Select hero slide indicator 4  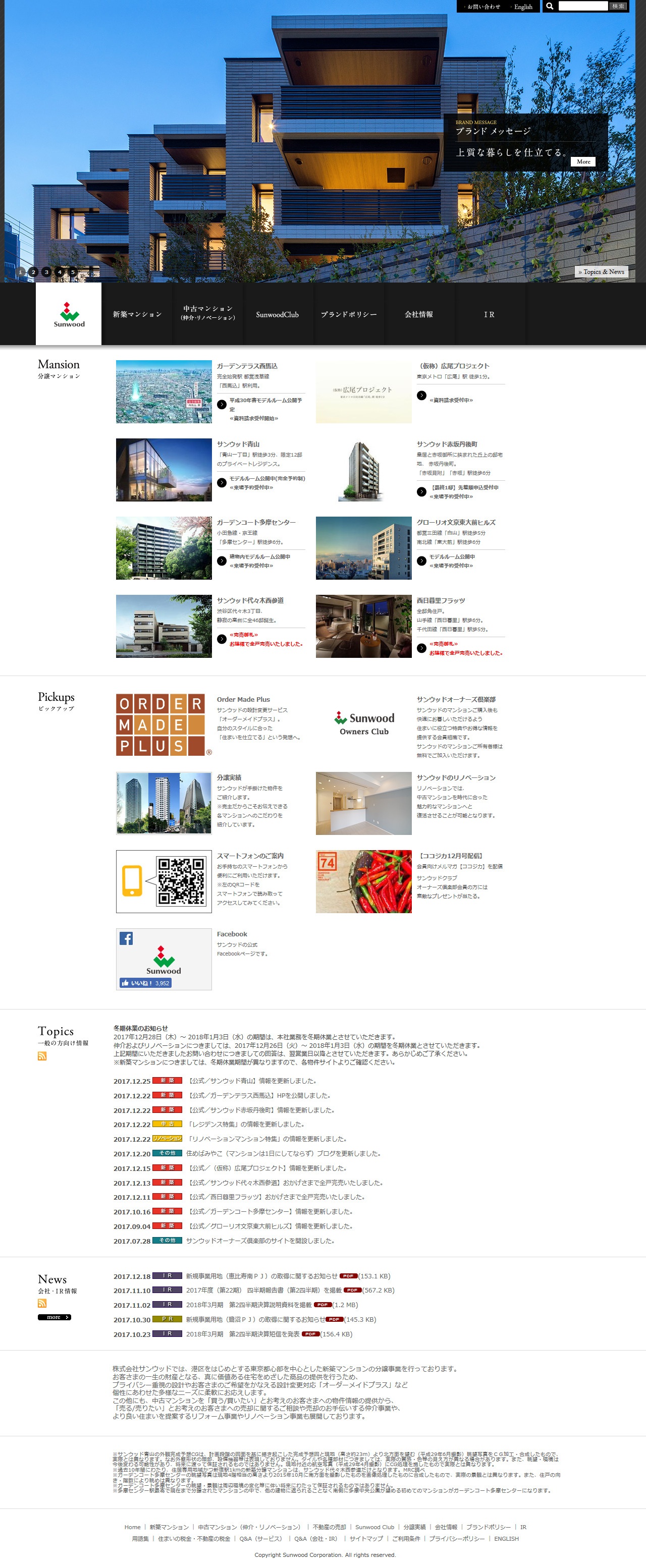[60, 272]
